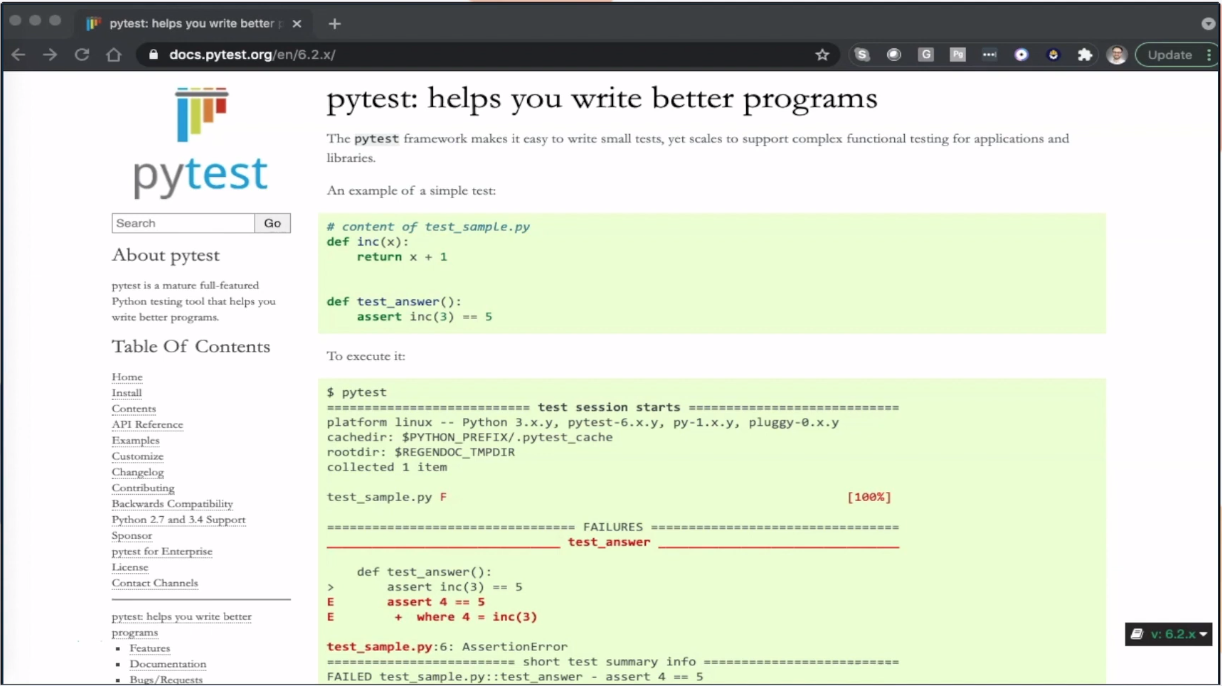The image size is (1222, 686).
Task: Open the sidebar 'pytest: helps you write better programs' link
Action: [182, 625]
